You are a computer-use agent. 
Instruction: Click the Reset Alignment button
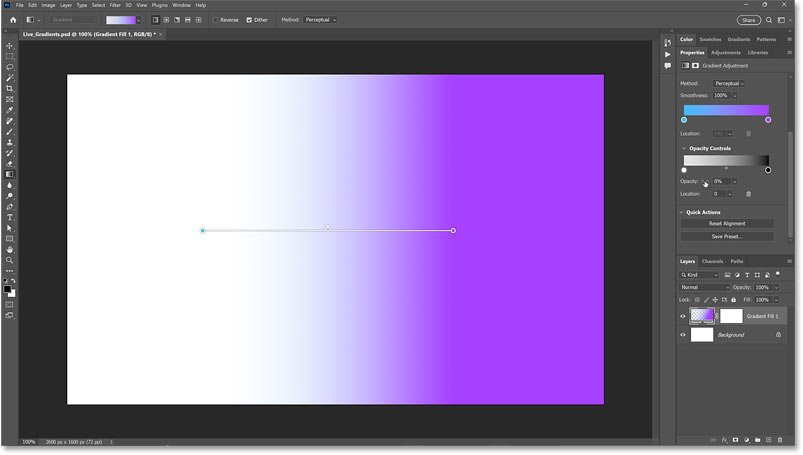pyautogui.click(x=727, y=223)
